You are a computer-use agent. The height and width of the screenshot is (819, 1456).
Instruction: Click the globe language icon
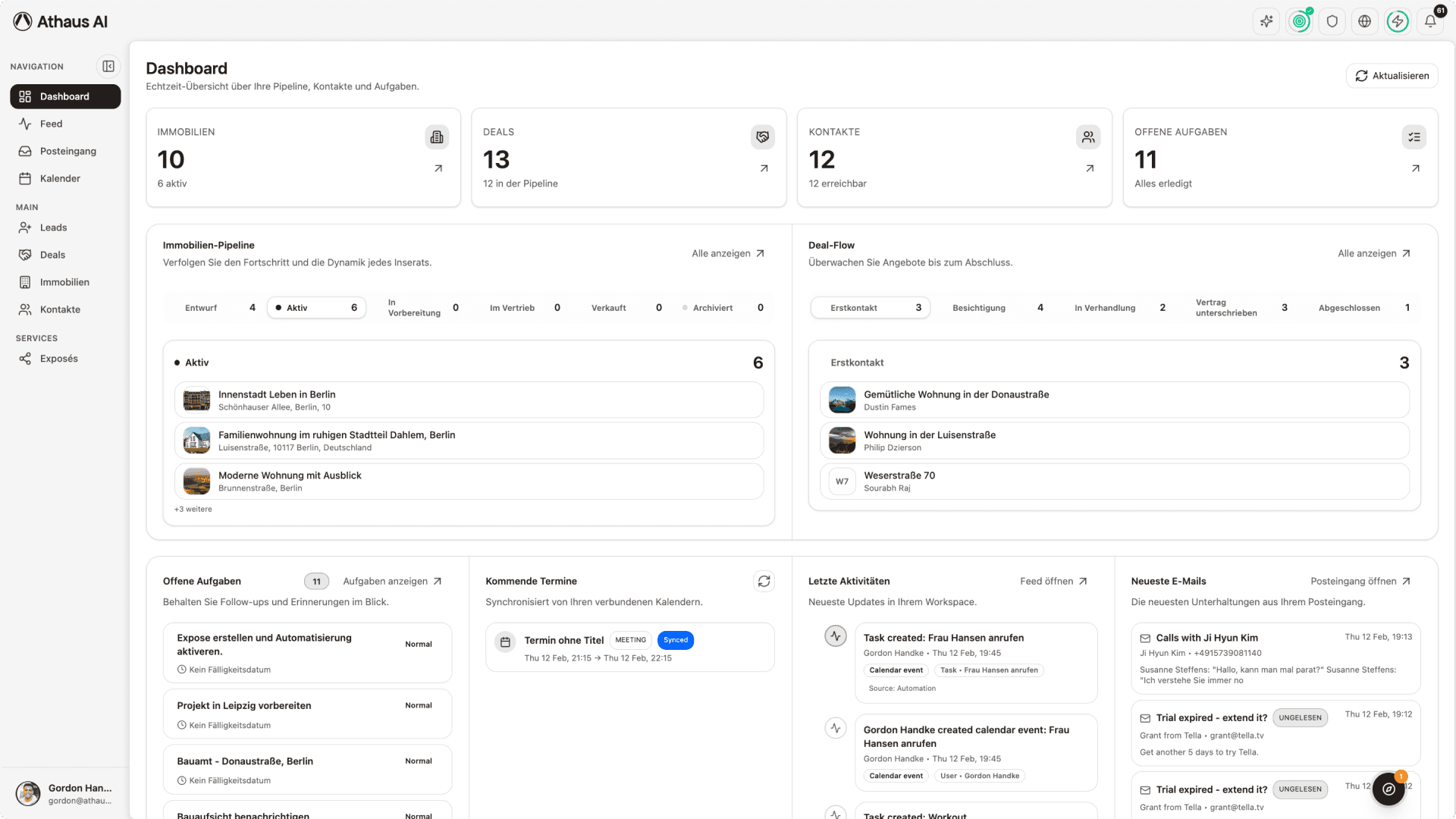(1365, 21)
